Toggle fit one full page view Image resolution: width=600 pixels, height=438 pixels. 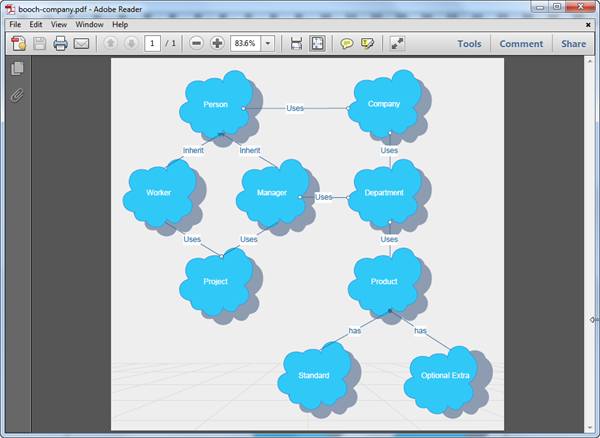(317, 44)
